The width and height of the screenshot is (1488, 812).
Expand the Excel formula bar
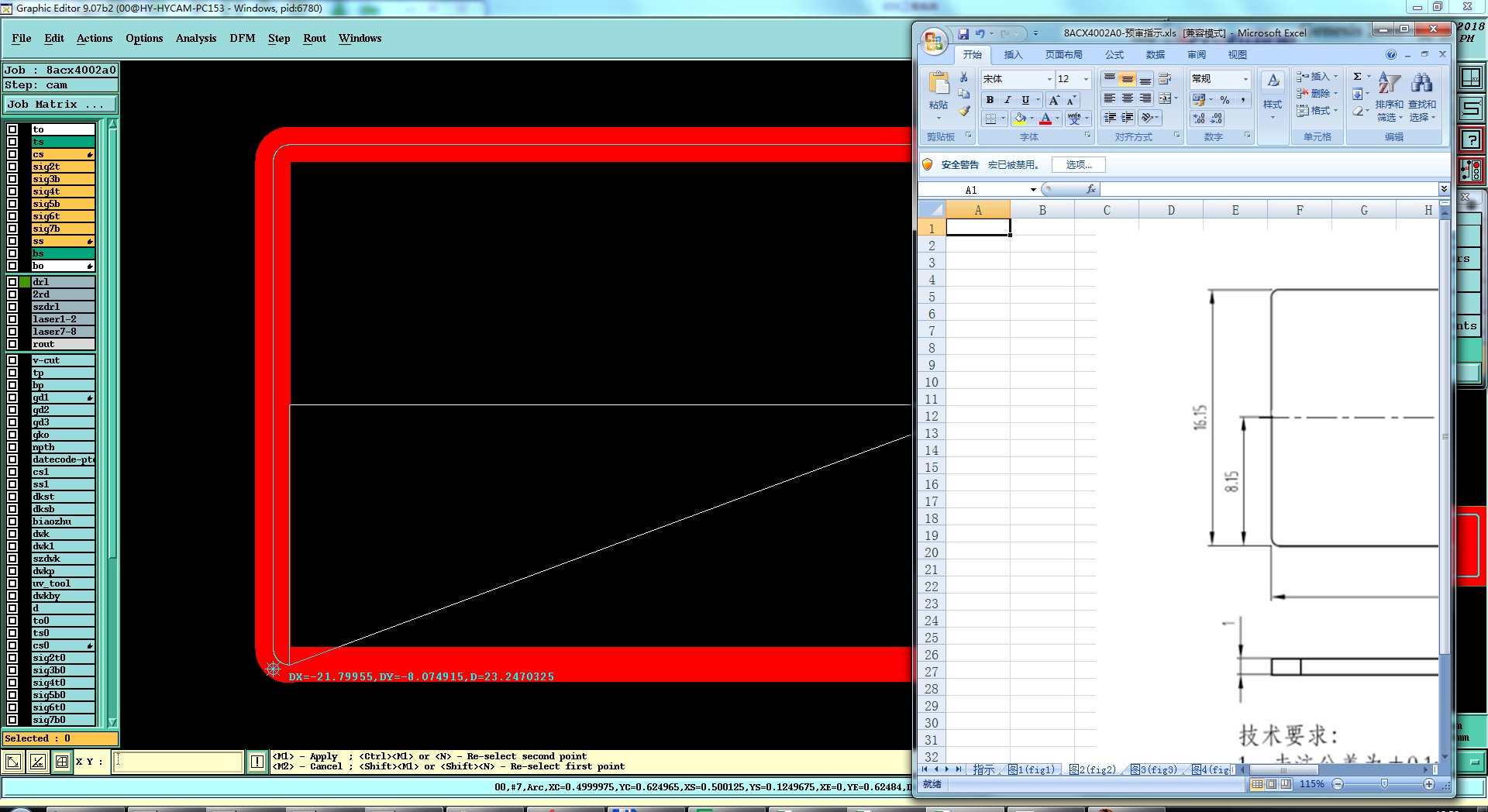pyautogui.click(x=1444, y=189)
